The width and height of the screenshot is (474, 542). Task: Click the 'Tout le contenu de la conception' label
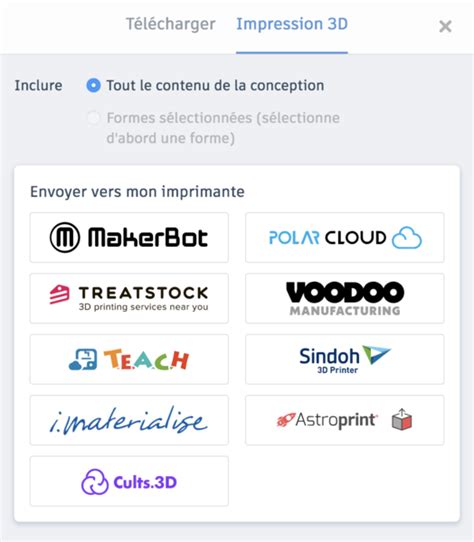click(215, 85)
